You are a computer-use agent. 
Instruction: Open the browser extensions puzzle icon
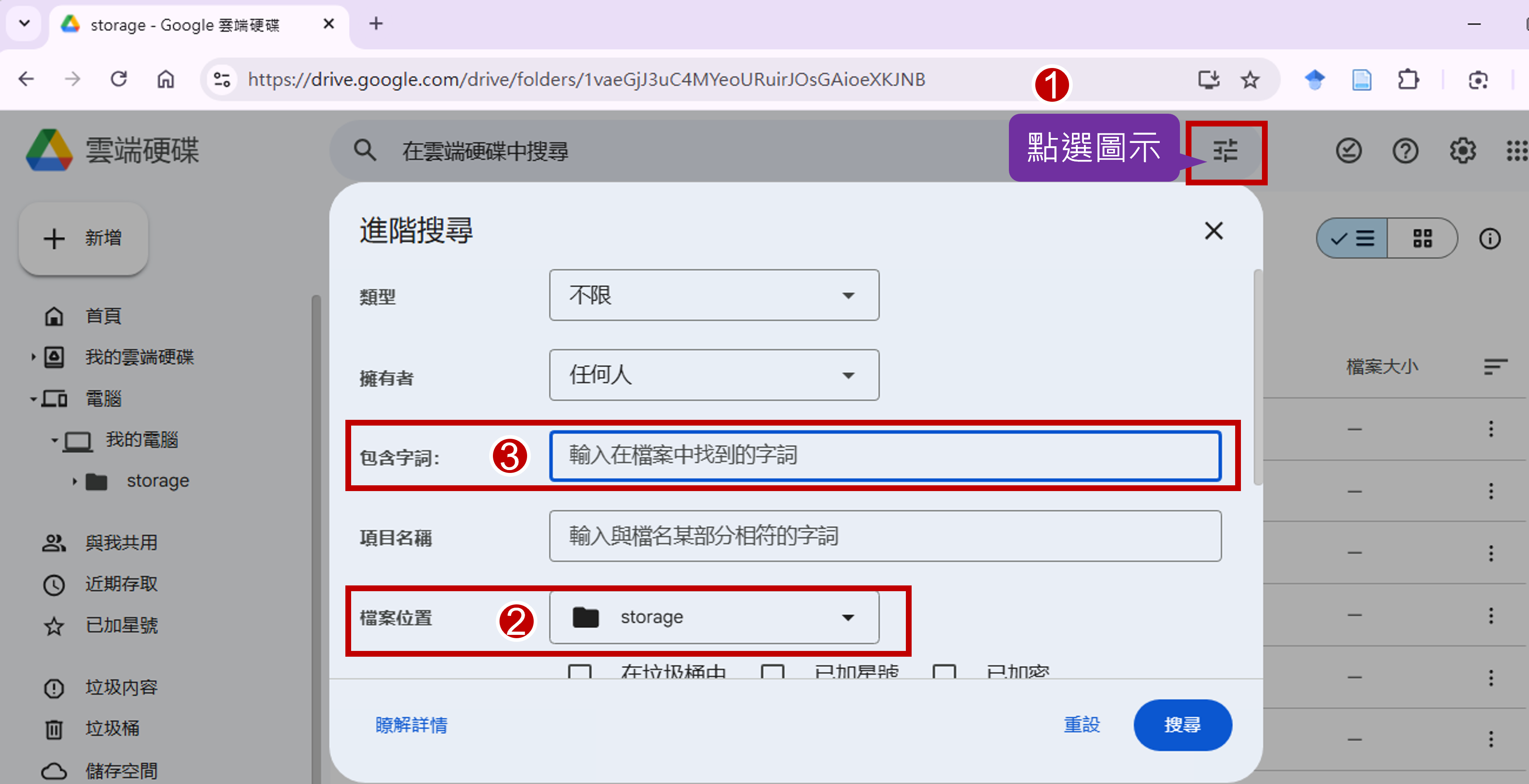tap(1408, 80)
